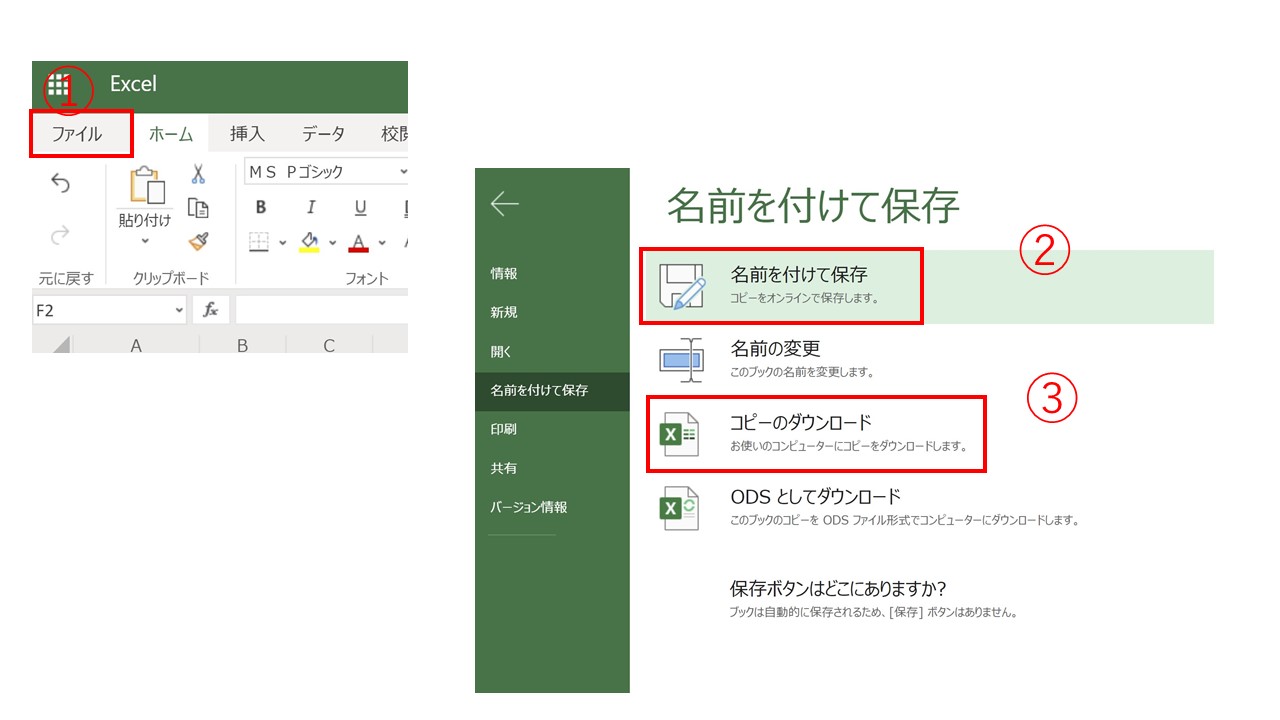Click the fill color bucket icon

[309, 242]
